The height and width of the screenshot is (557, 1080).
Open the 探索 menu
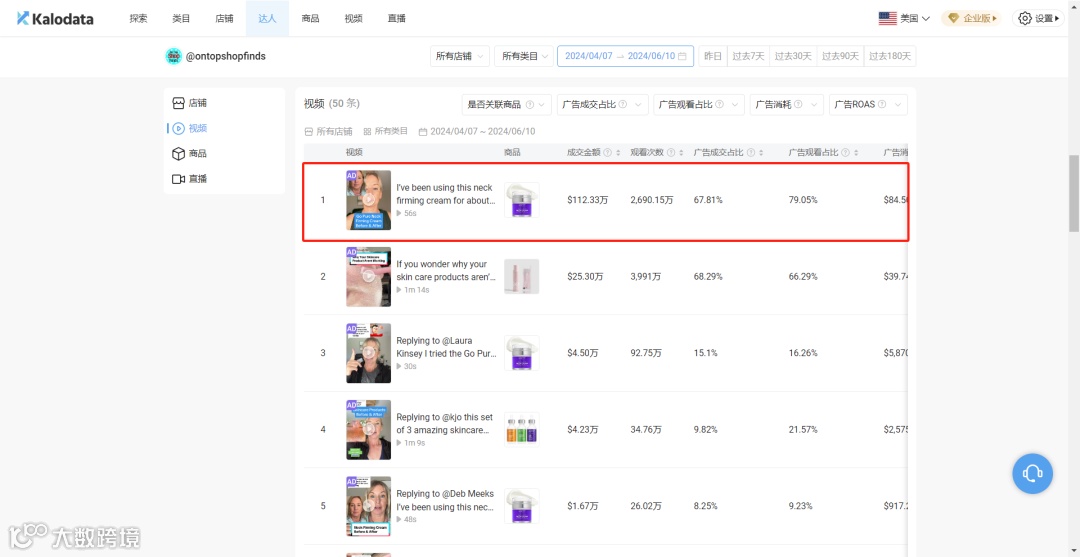(138, 19)
